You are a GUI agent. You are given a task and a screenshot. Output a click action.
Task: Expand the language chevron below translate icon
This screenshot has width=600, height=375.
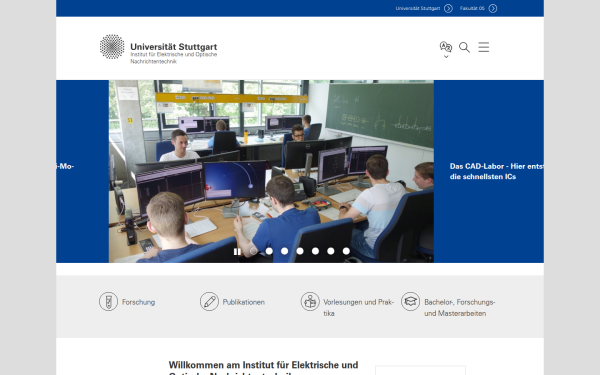click(446, 57)
